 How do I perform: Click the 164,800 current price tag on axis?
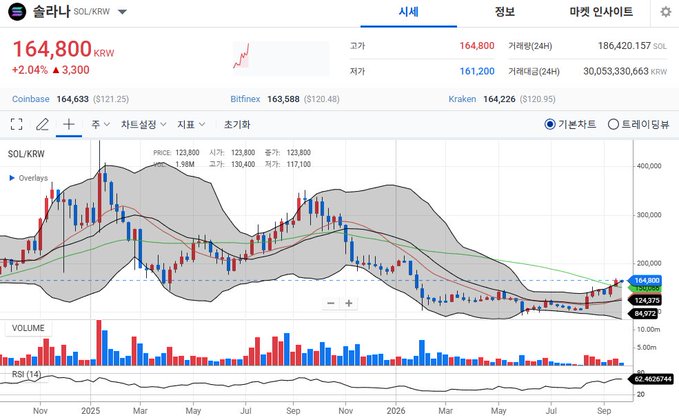(647, 281)
